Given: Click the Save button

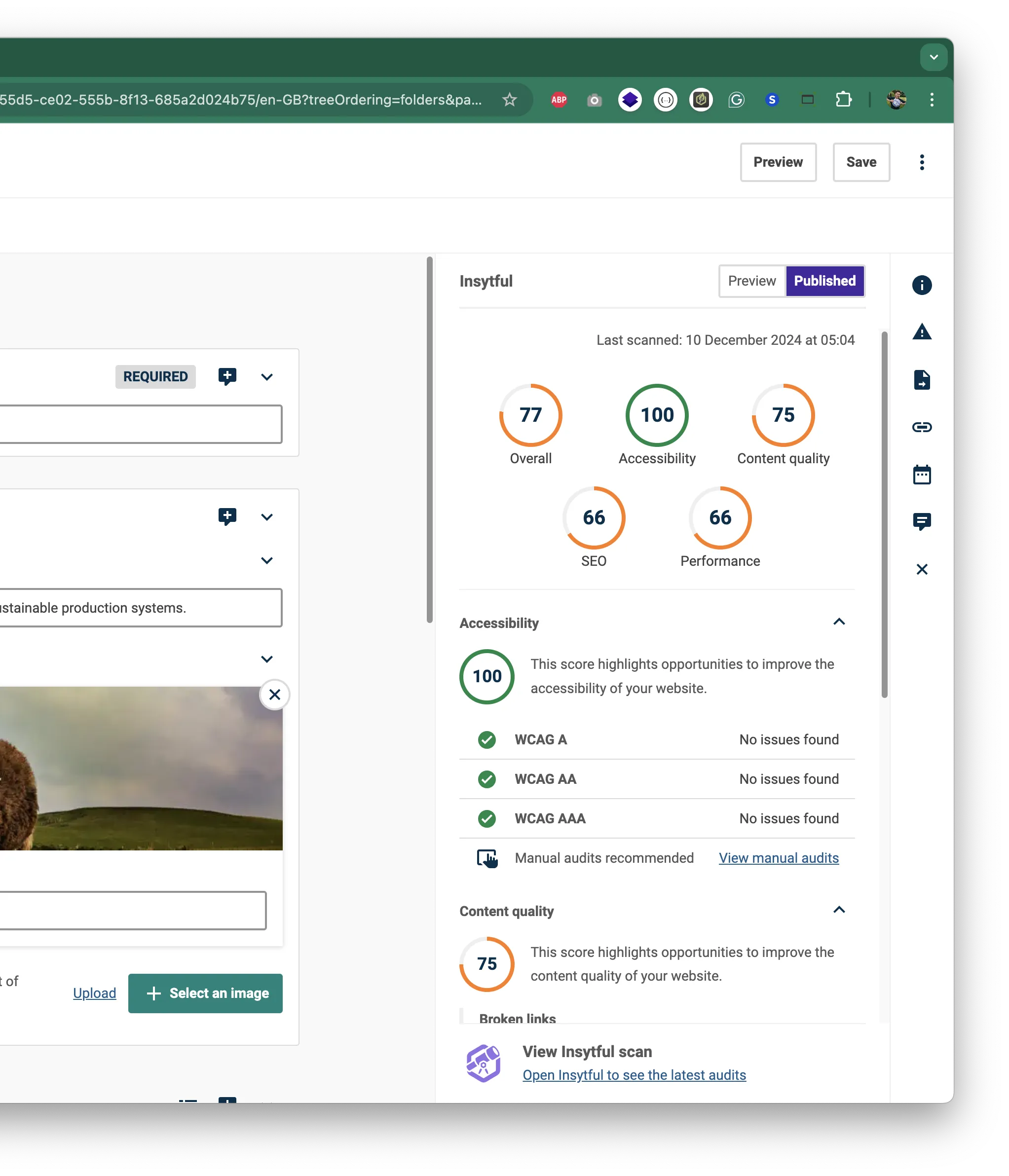Looking at the screenshot, I should pos(861,162).
